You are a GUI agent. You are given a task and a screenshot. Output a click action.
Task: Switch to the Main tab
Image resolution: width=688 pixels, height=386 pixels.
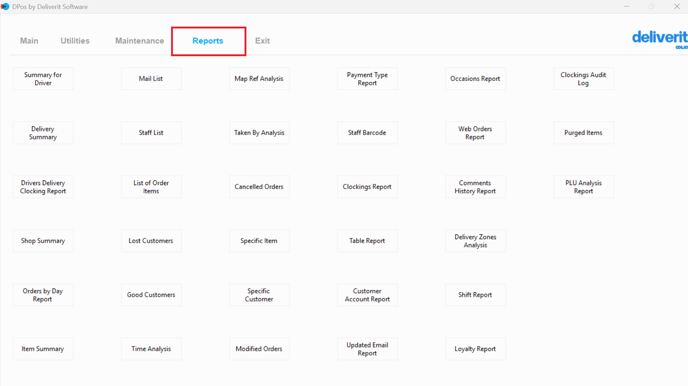pos(29,41)
